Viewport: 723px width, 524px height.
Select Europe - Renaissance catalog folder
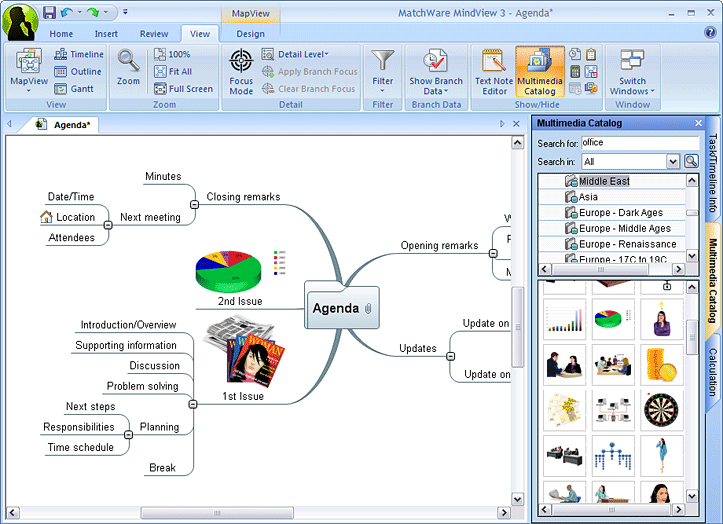(x=621, y=244)
